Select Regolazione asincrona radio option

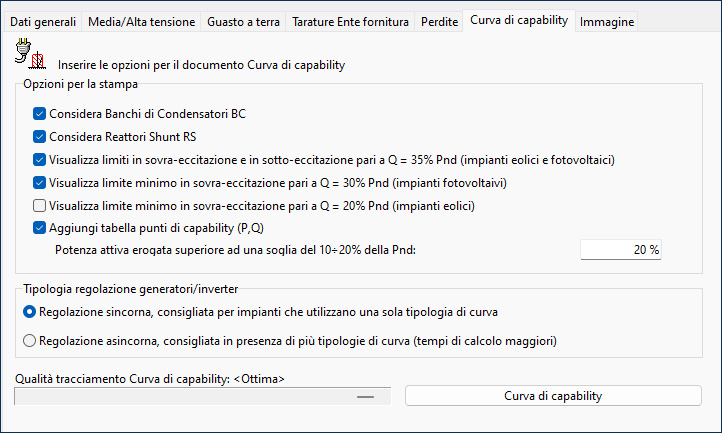click(29, 341)
